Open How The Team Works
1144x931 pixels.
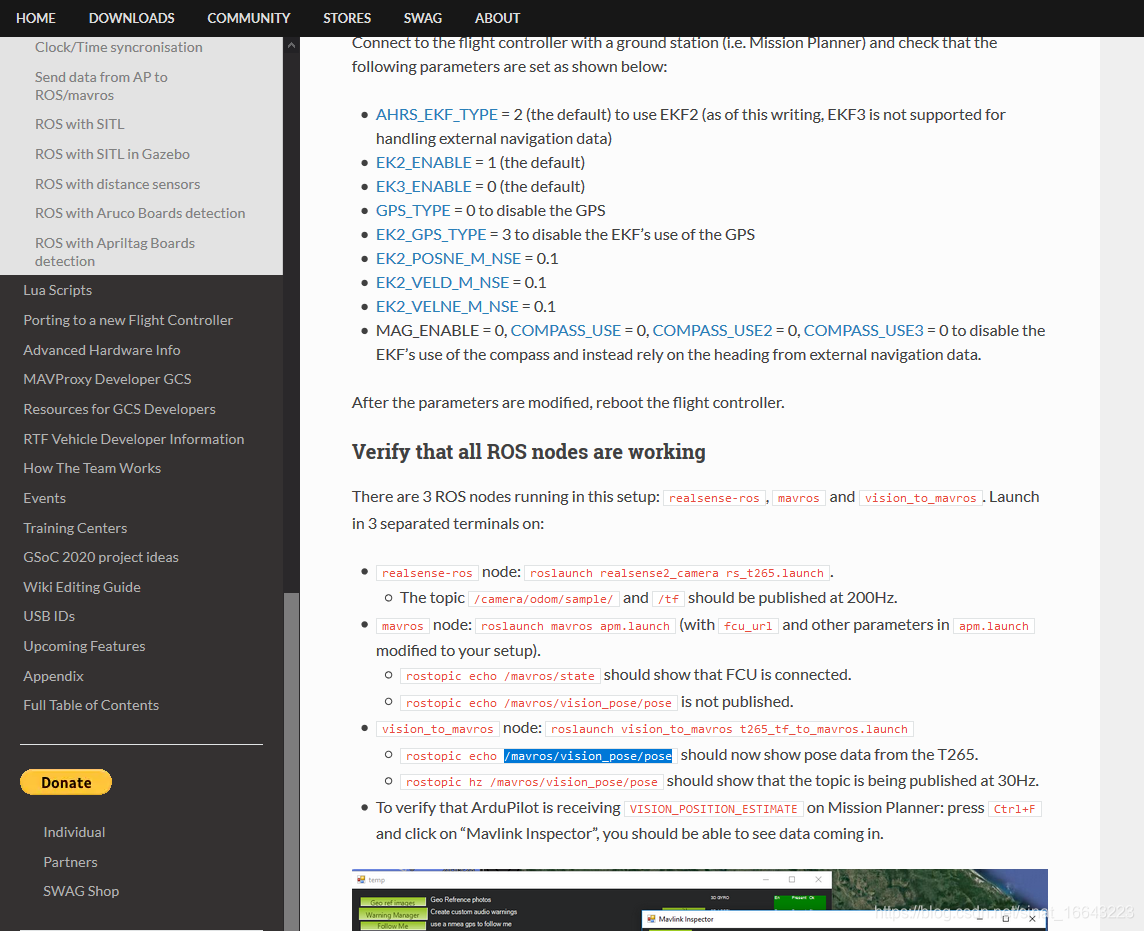pos(92,468)
